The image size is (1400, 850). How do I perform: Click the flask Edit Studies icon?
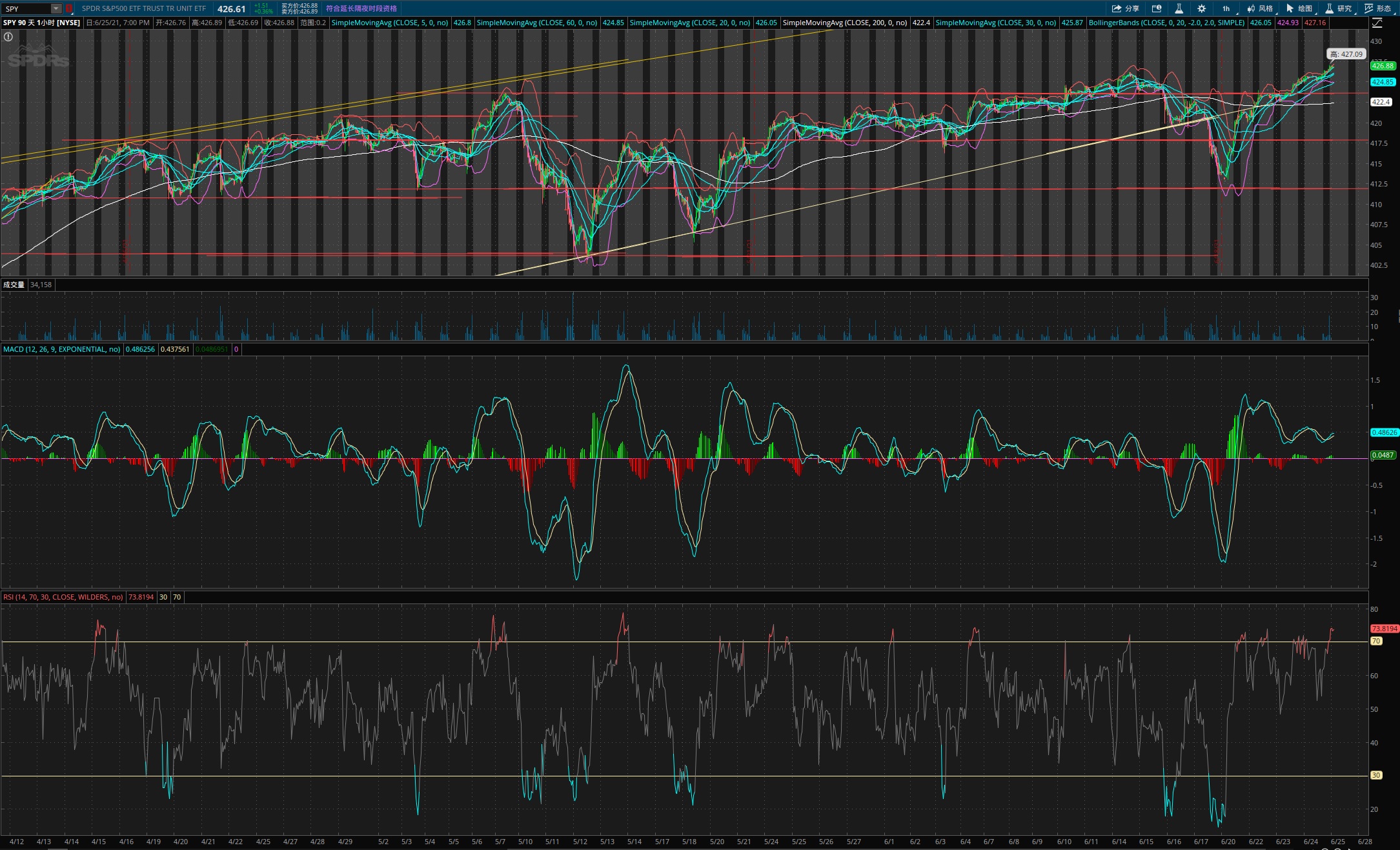pyautogui.click(x=1179, y=8)
